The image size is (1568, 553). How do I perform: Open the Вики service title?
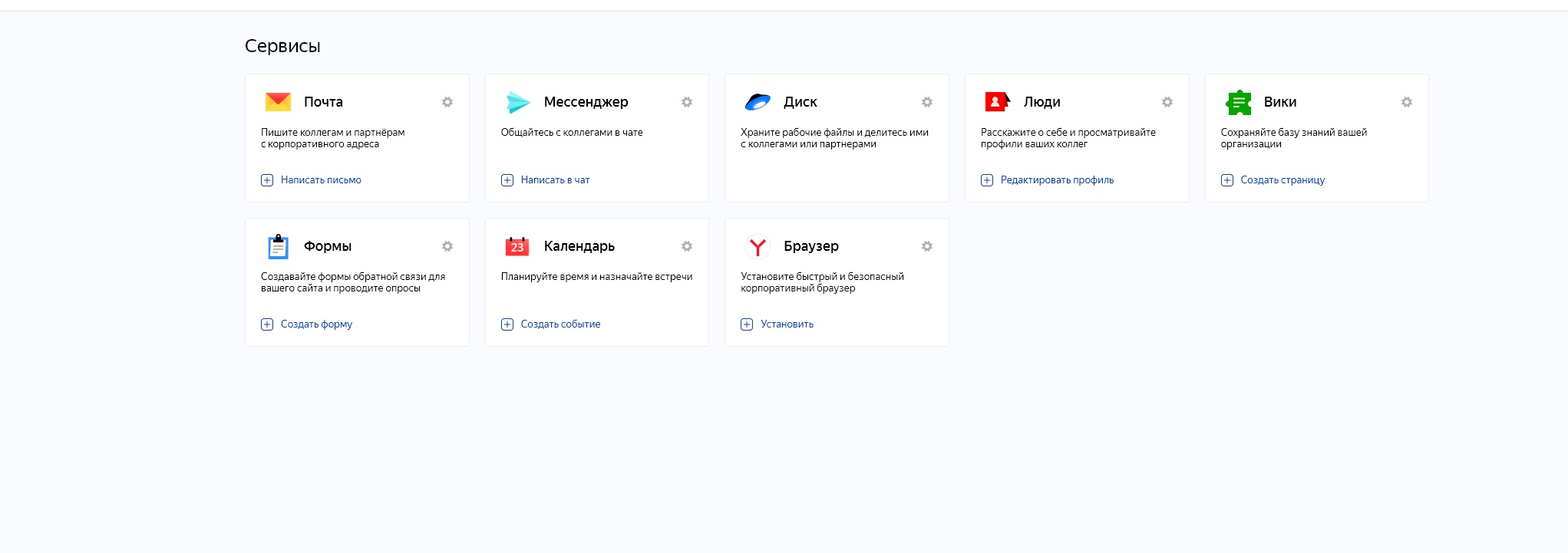1279,102
